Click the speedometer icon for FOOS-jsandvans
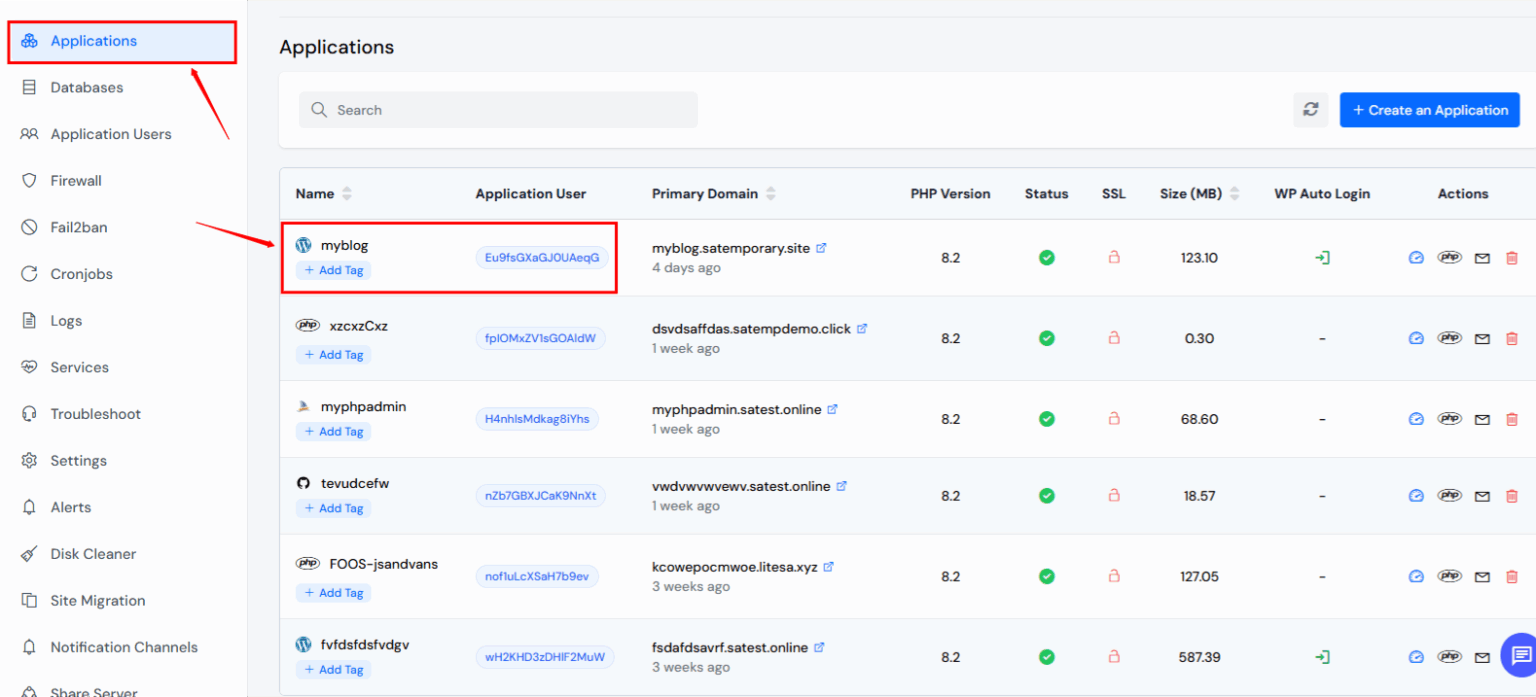 (1416, 576)
